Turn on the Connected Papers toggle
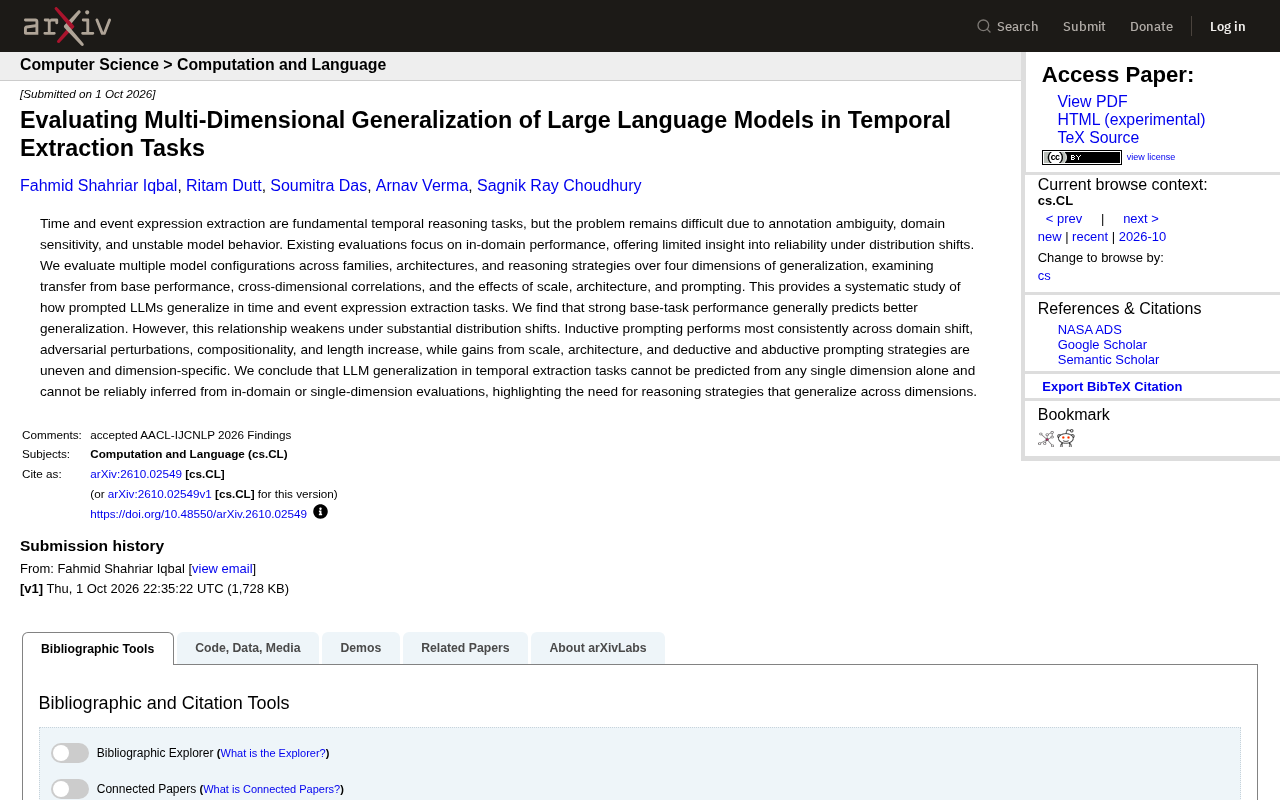 70,789
